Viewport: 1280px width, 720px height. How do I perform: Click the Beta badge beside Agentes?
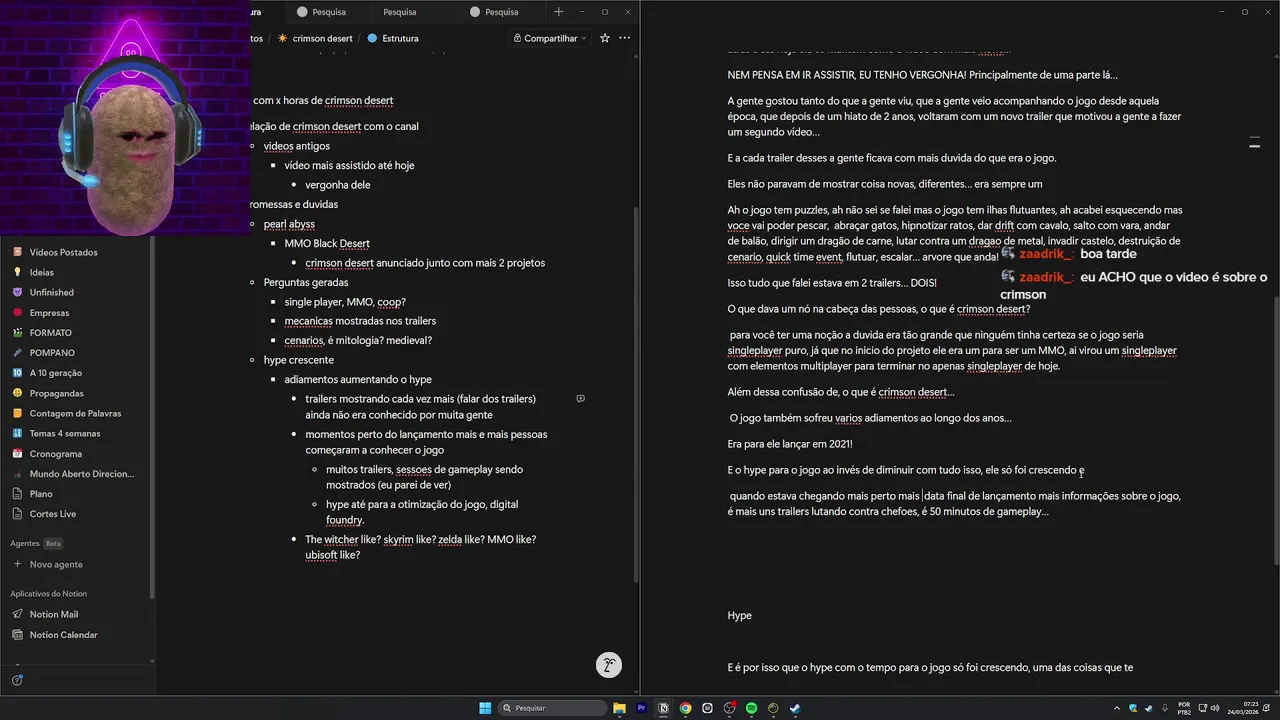point(53,543)
